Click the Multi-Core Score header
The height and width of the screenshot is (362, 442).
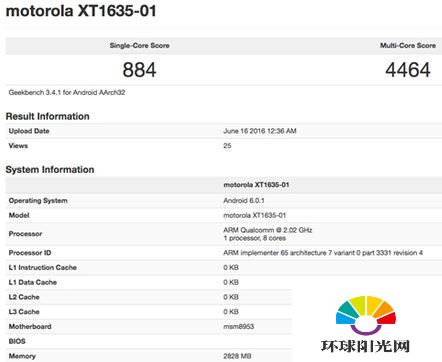tap(408, 45)
